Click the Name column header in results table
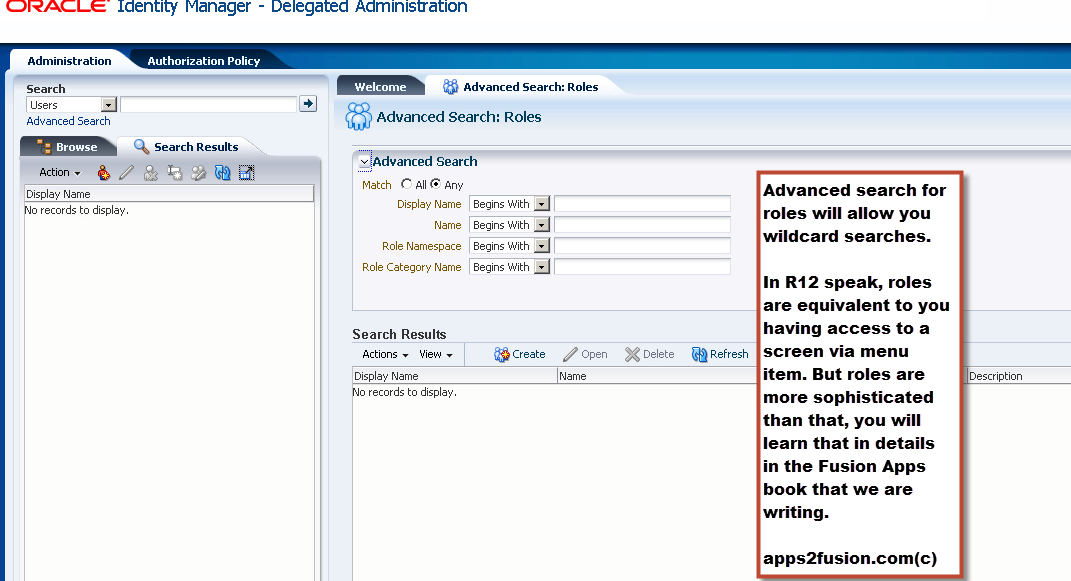Screen dimensions: 1071x581 click(x=657, y=376)
